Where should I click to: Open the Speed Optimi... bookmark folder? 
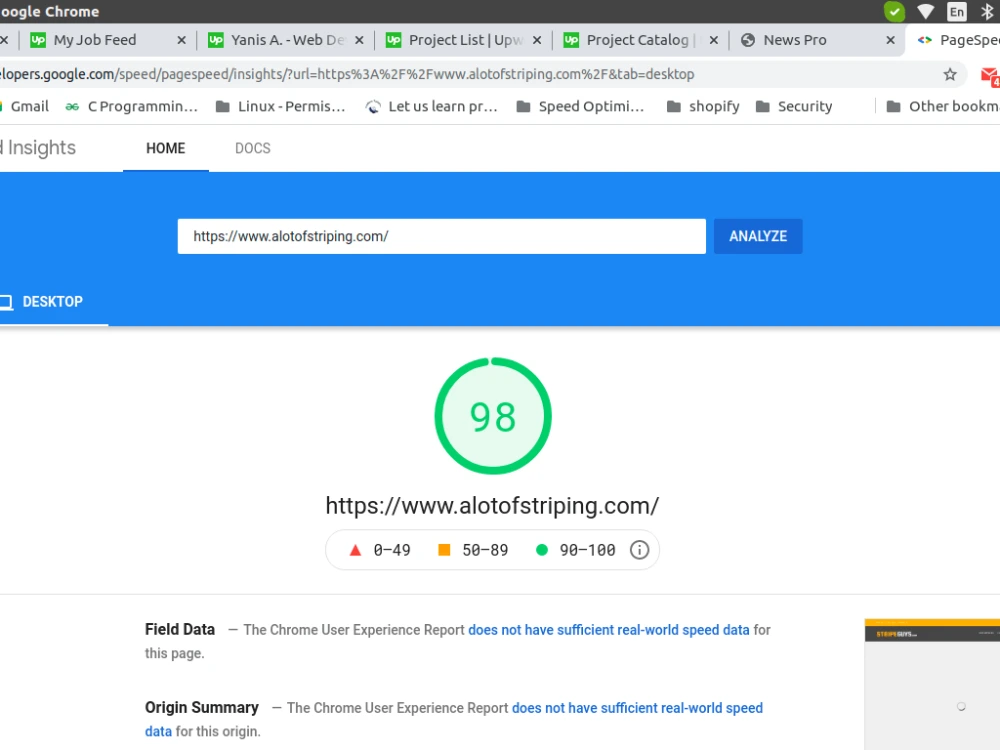[x=580, y=107]
